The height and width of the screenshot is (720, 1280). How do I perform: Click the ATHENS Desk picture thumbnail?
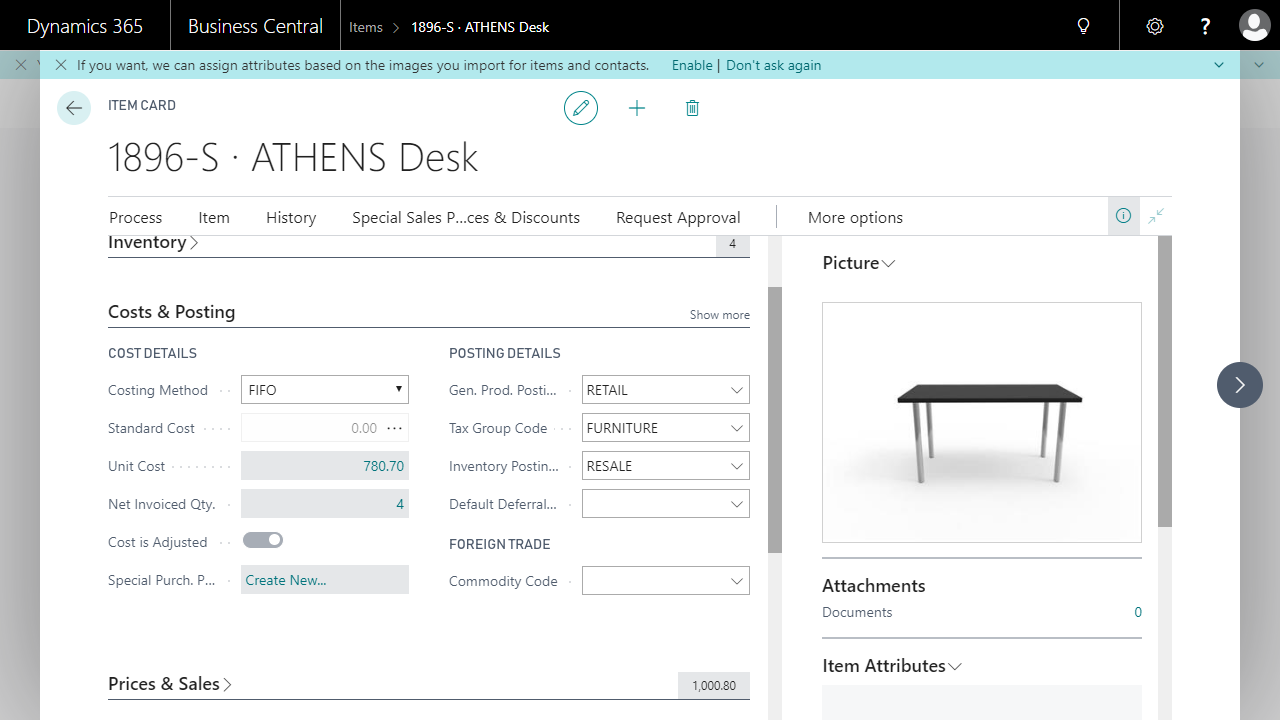tap(982, 422)
